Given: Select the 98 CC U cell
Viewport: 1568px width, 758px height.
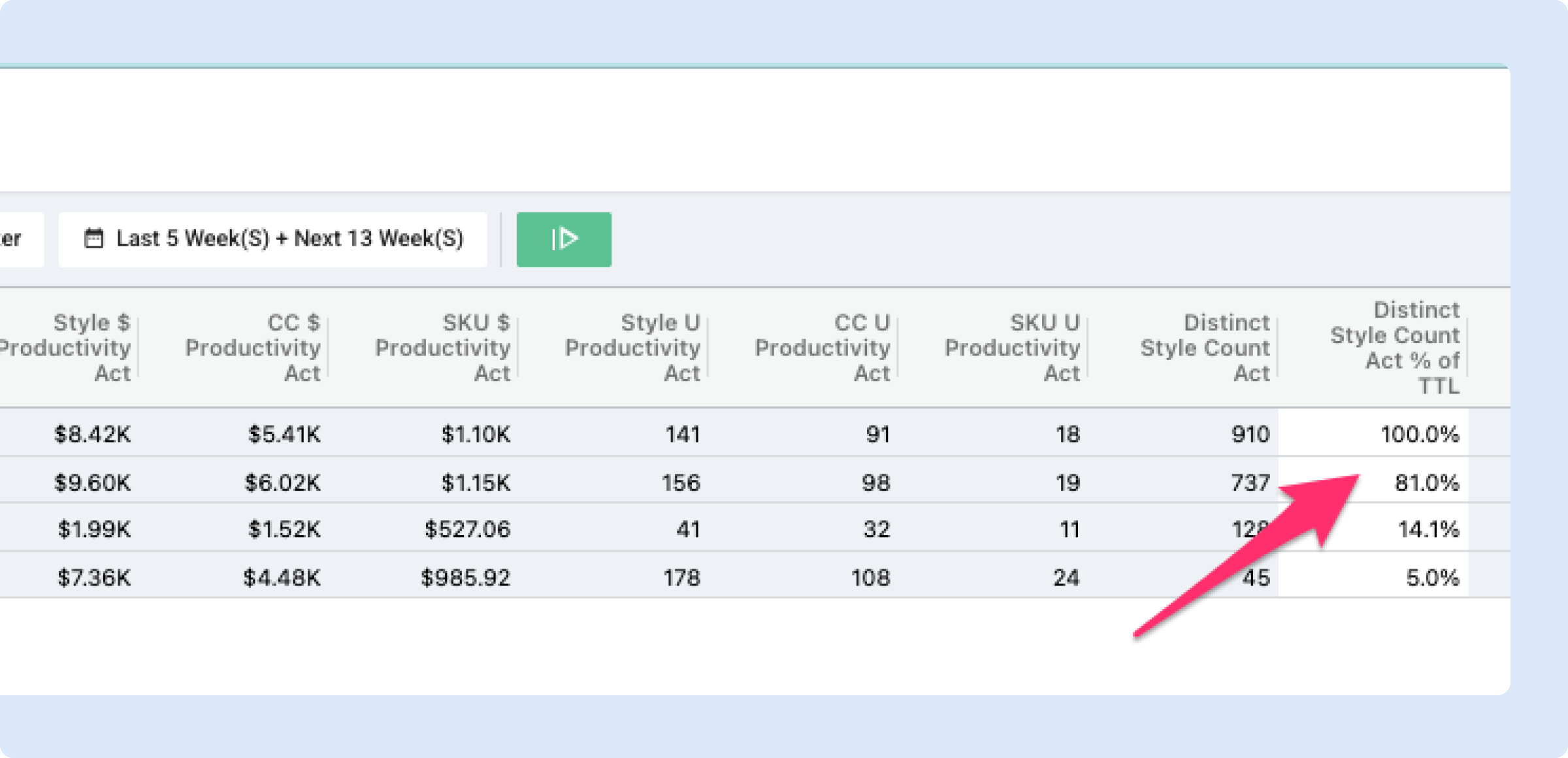Looking at the screenshot, I should pos(875,483).
